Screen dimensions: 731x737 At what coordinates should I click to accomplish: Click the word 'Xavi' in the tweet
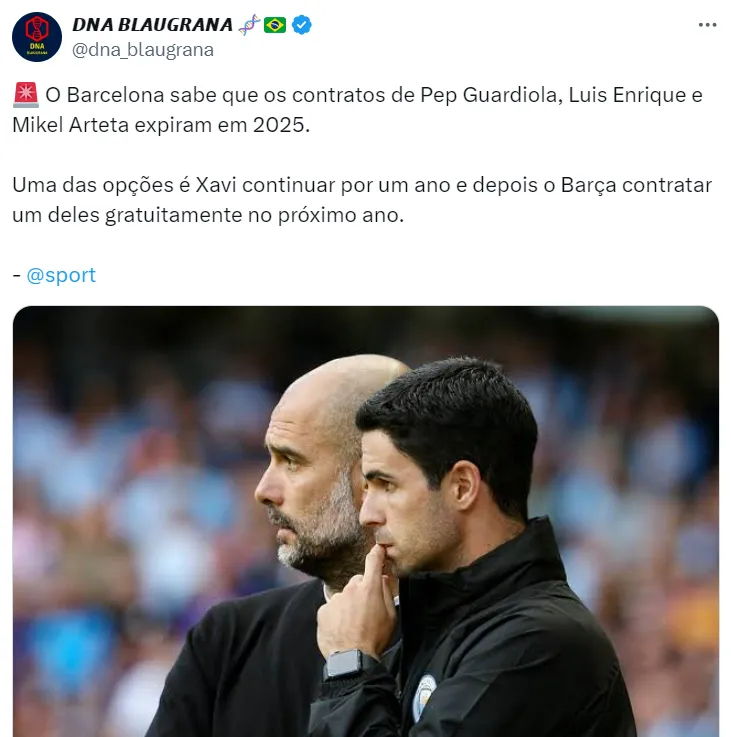pos(216,185)
